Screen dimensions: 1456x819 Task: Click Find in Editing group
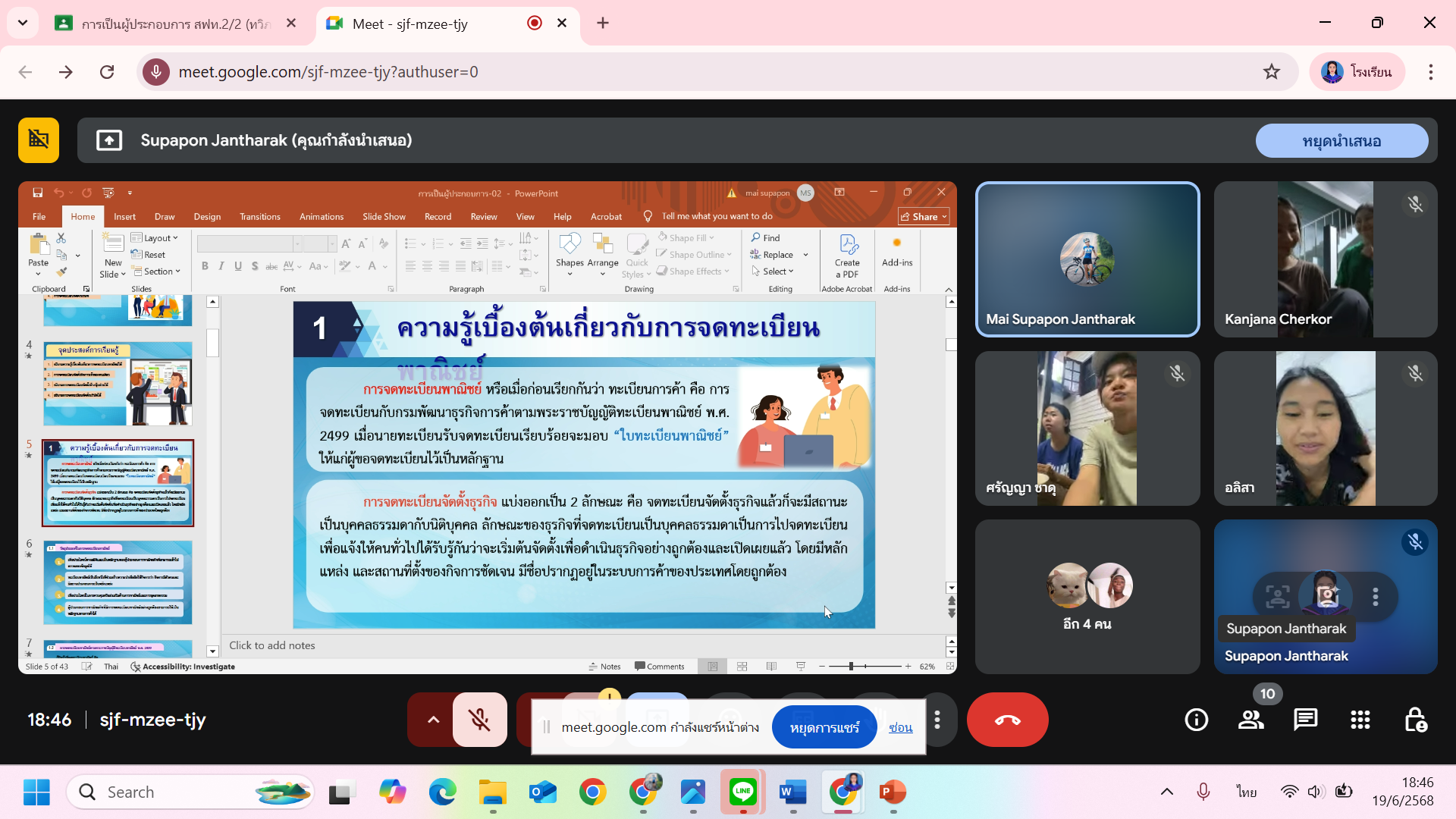pyautogui.click(x=765, y=238)
